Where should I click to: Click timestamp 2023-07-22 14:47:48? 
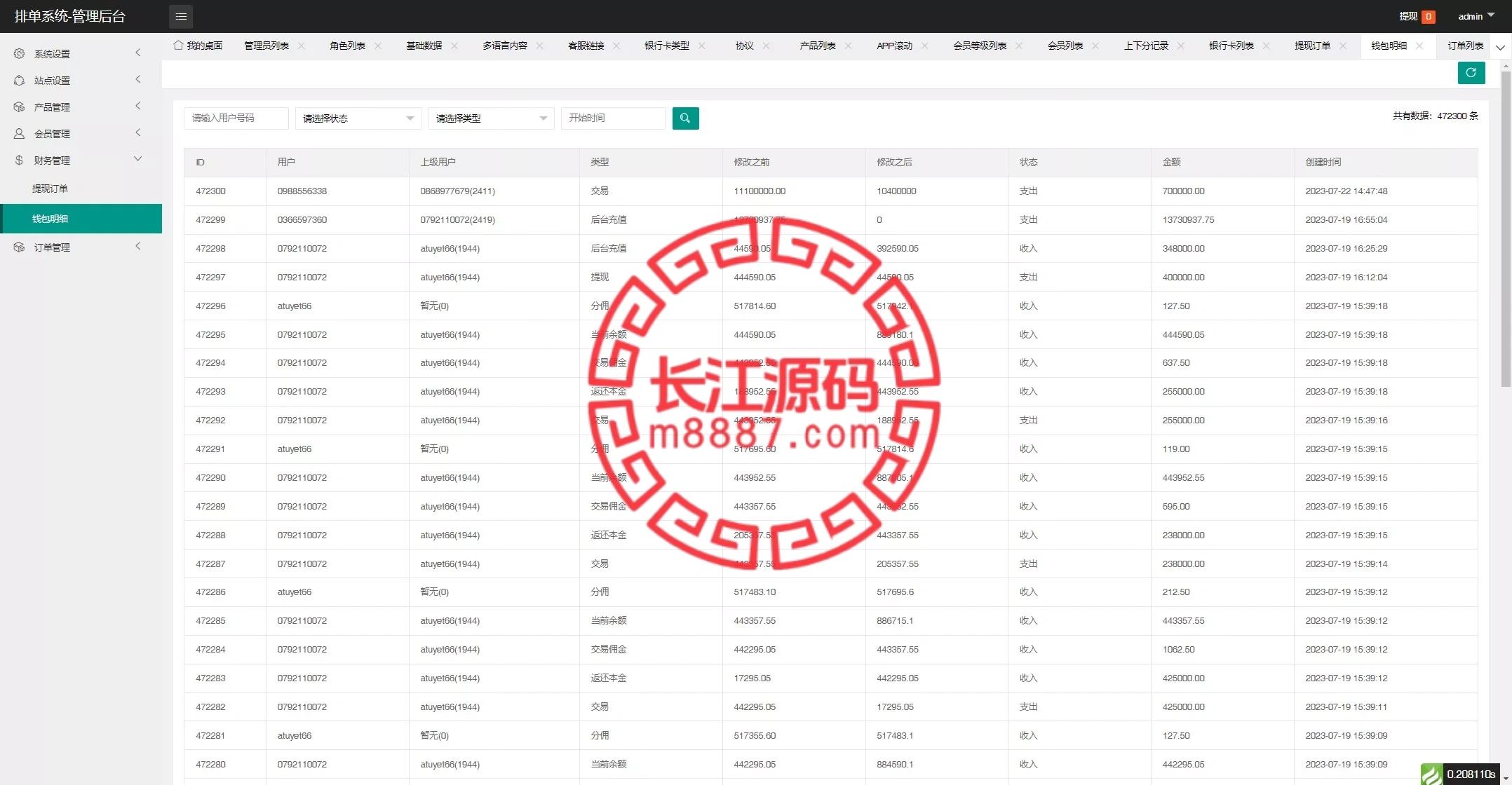(x=1346, y=191)
